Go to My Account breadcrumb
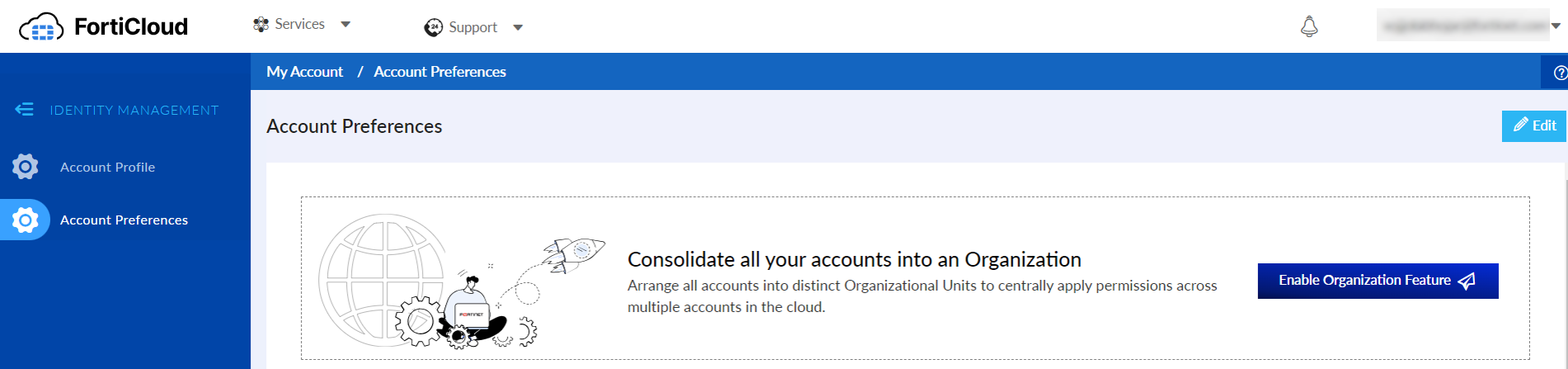Image resolution: width=1568 pixels, height=369 pixels. (x=304, y=72)
